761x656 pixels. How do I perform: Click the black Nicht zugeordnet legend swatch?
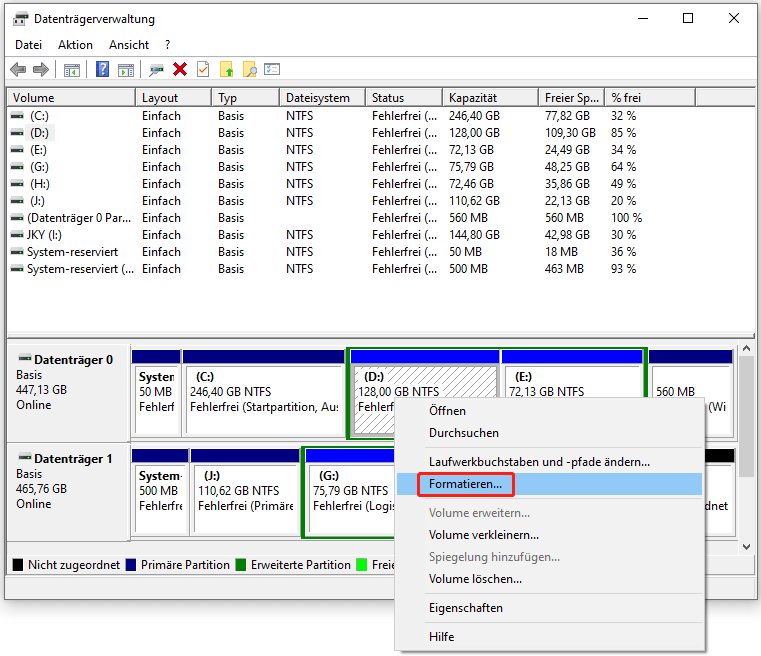point(18,565)
